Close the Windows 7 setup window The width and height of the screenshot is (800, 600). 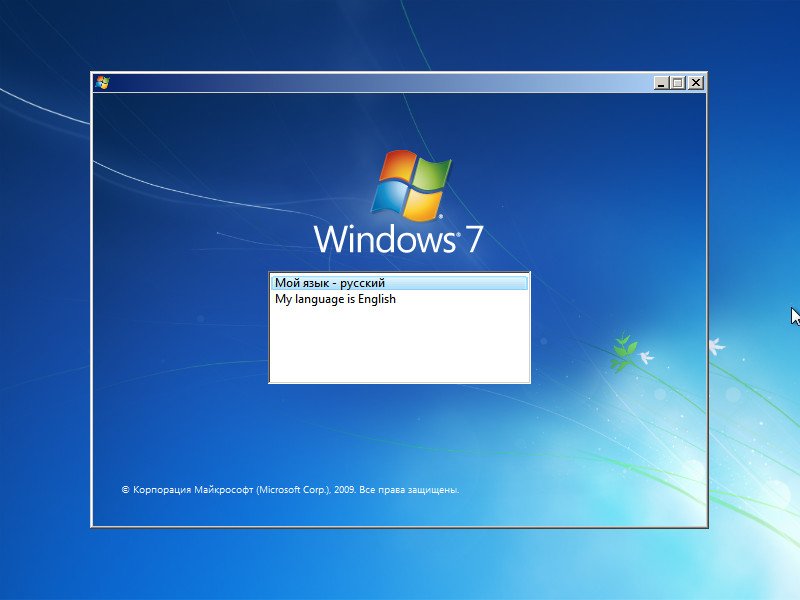coord(695,83)
